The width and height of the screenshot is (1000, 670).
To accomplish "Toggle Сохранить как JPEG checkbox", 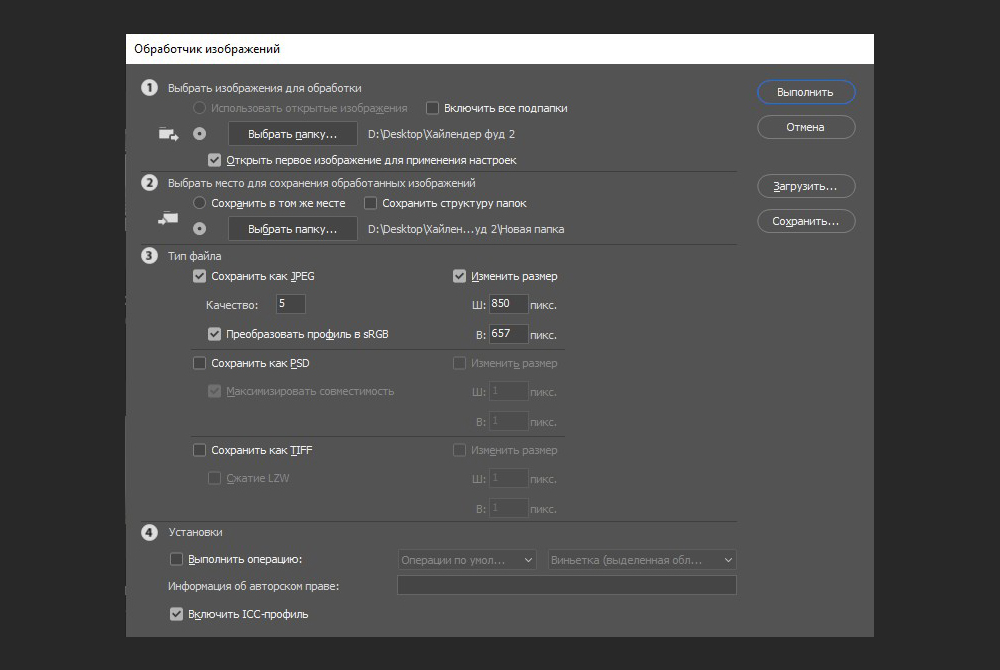I will pyautogui.click(x=200, y=276).
